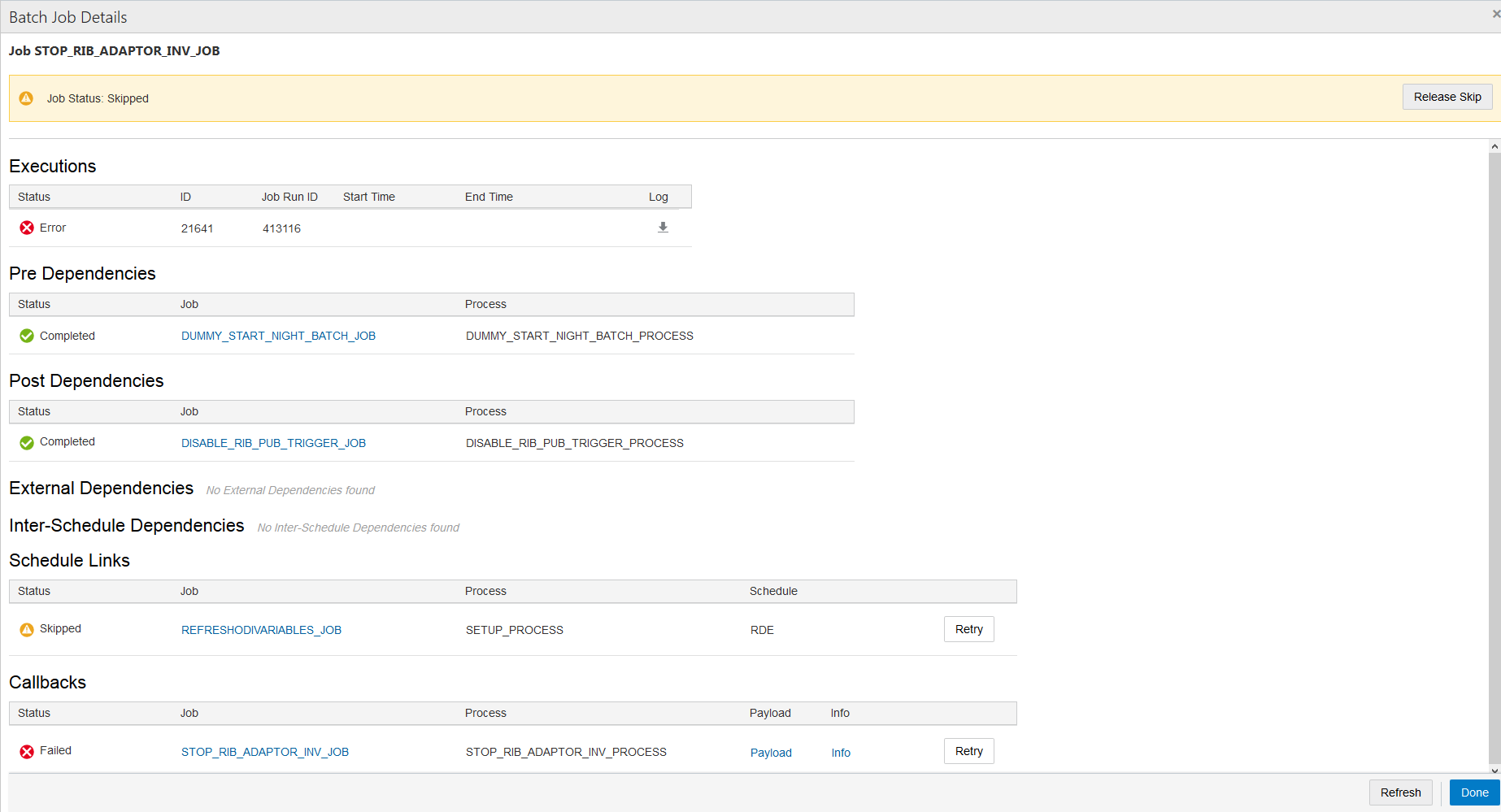Open the DUMMY_START_NIGHT_BATCH_JOB link
Image resolution: width=1501 pixels, height=812 pixels.
point(278,336)
